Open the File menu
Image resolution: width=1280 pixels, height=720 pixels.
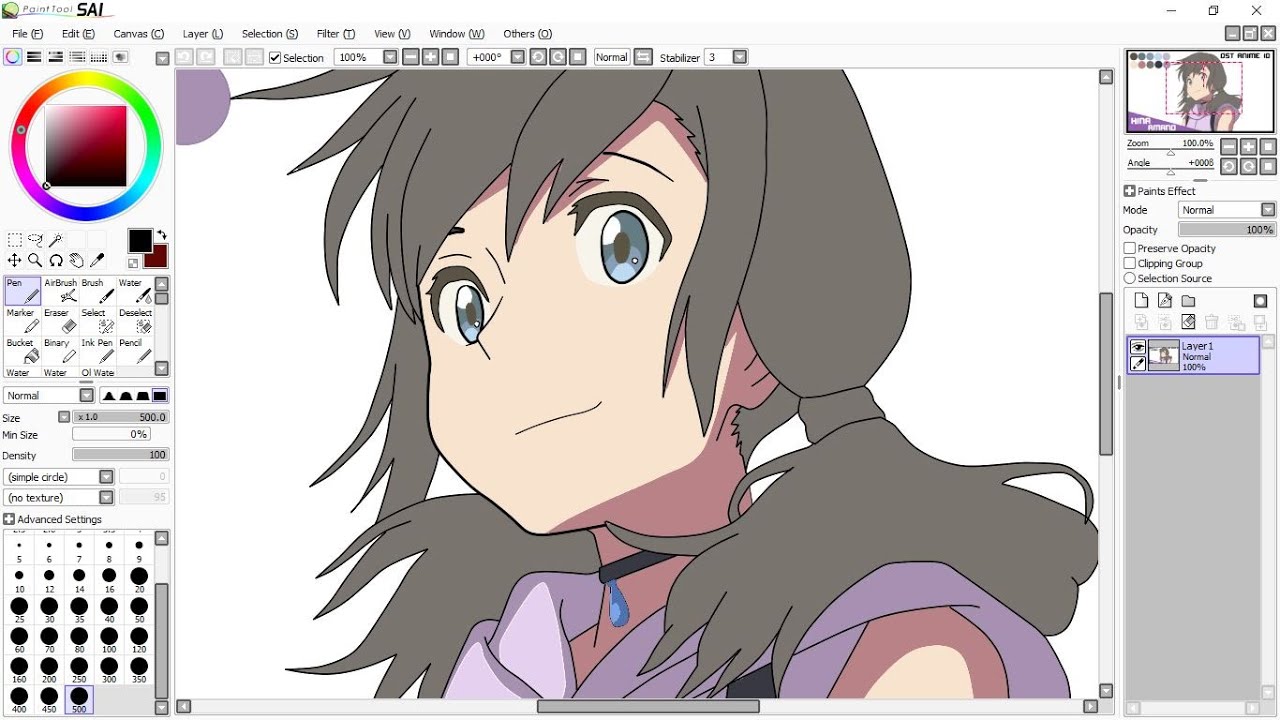pos(27,34)
